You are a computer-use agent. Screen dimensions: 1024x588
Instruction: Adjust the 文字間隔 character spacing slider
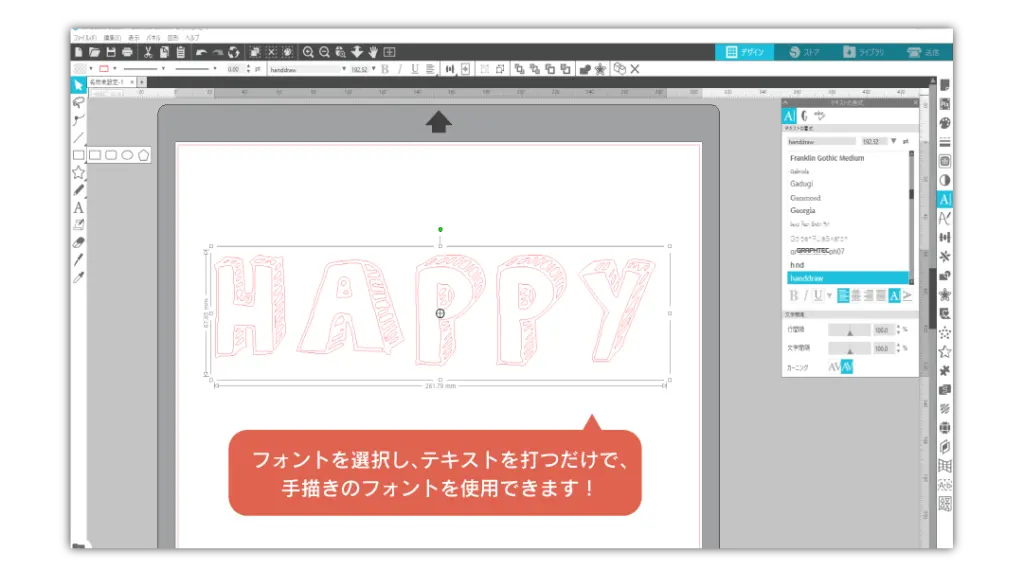click(x=850, y=349)
